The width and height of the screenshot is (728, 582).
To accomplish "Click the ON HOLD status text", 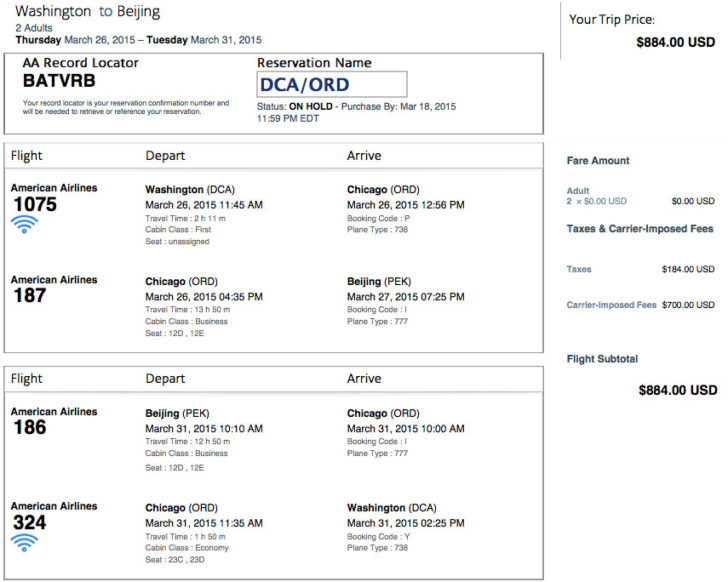I will click(311, 106).
